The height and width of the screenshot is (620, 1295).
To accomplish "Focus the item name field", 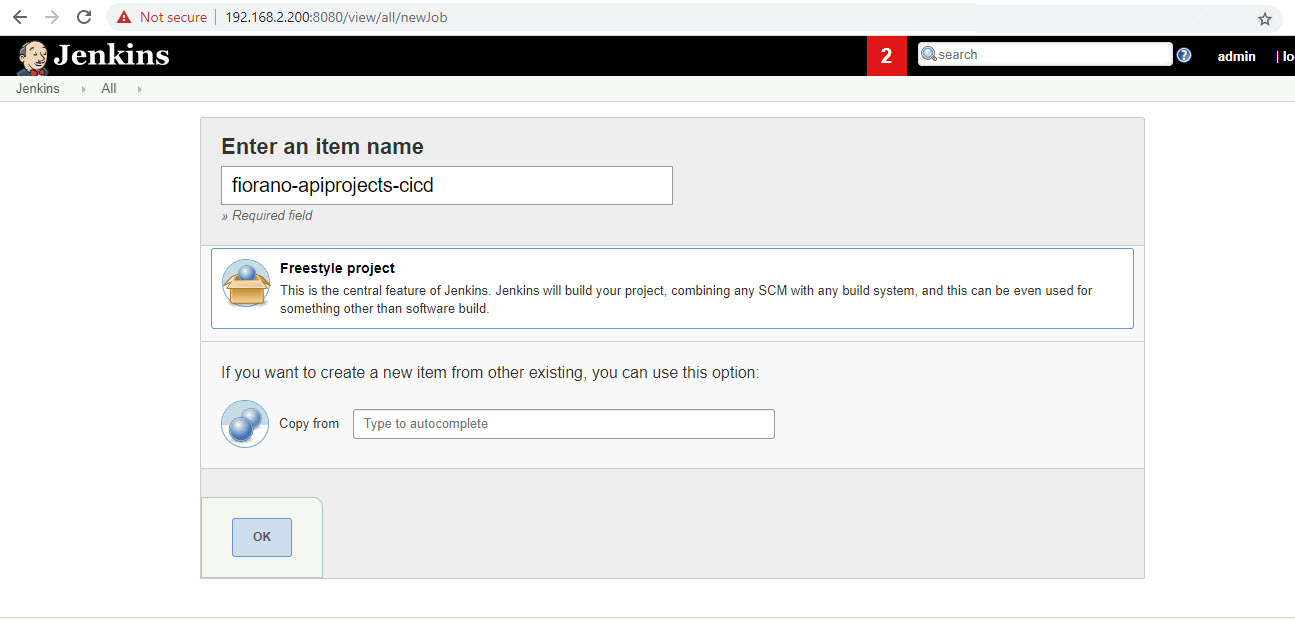I will coord(447,185).
